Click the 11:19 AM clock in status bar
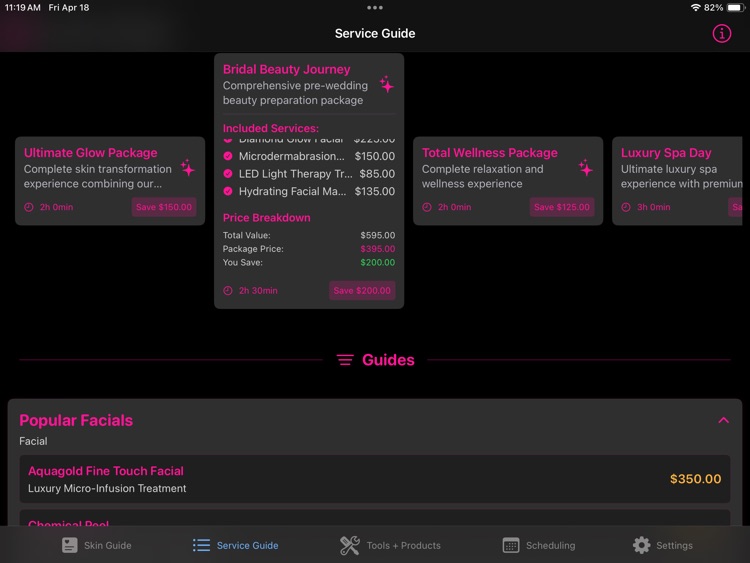750x563 pixels. click(22, 8)
